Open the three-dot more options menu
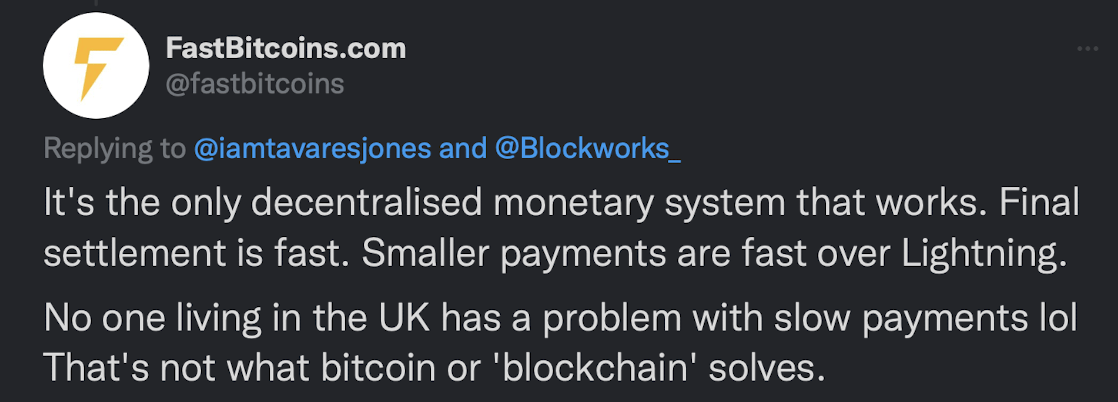The image size is (1118, 402). pyautogui.click(x=1086, y=48)
